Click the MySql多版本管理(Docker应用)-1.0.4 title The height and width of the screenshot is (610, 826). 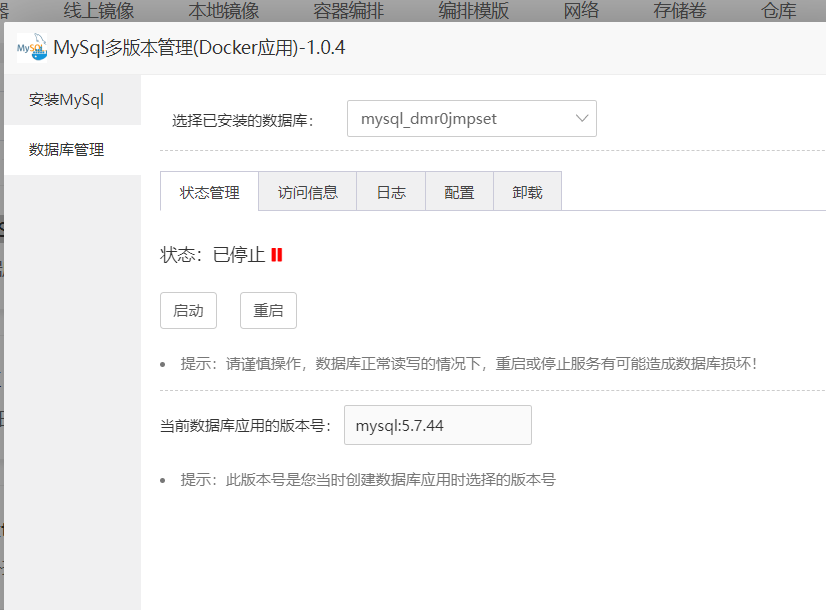tap(199, 48)
